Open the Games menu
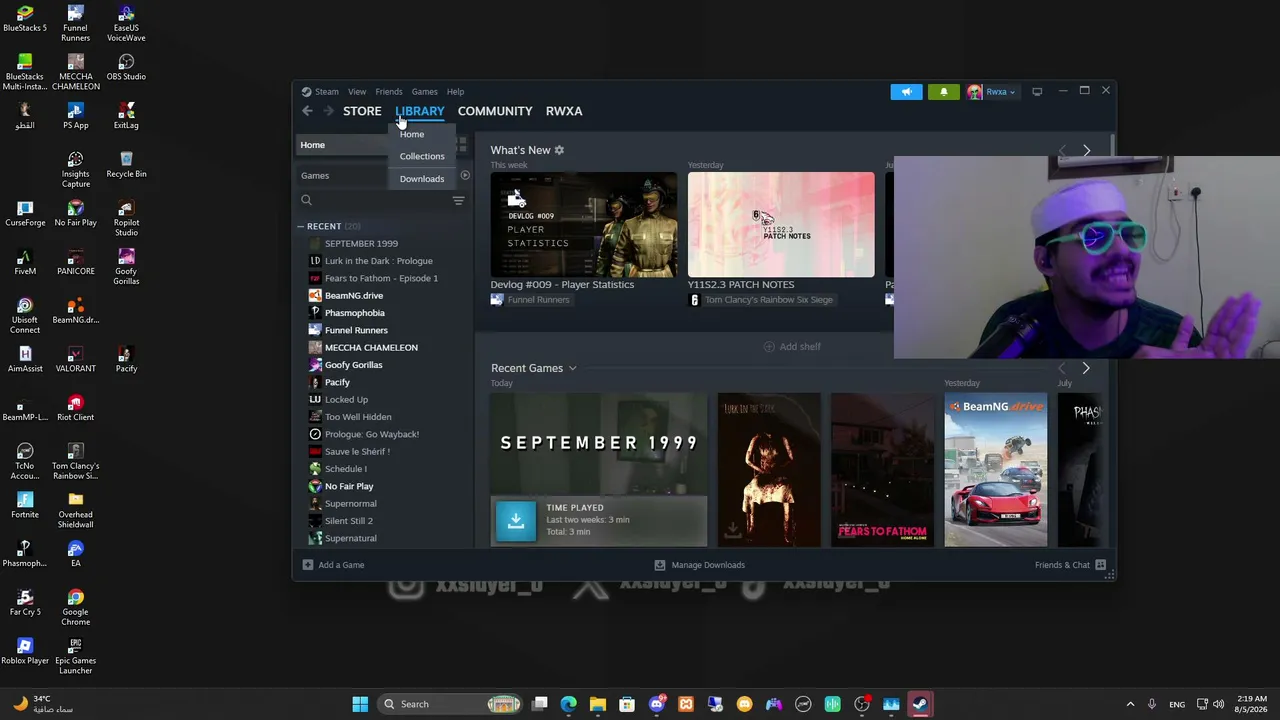The height and width of the screenshot is (720, 1280). (424, 92)
